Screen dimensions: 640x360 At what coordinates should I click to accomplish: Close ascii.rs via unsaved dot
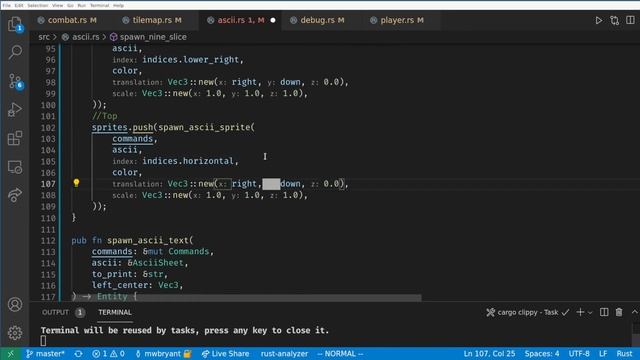coord(273,20)
